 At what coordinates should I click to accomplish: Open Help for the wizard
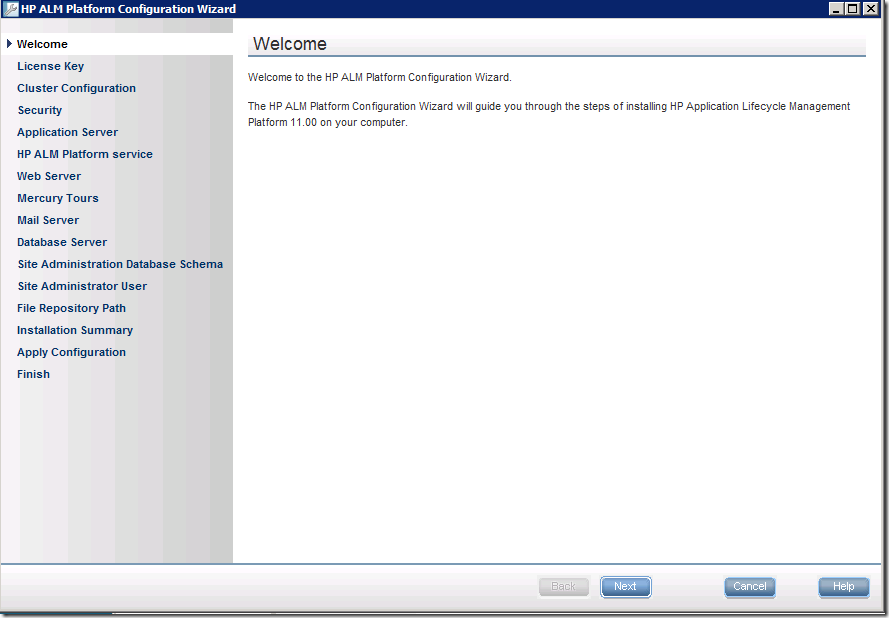point(844,587)
